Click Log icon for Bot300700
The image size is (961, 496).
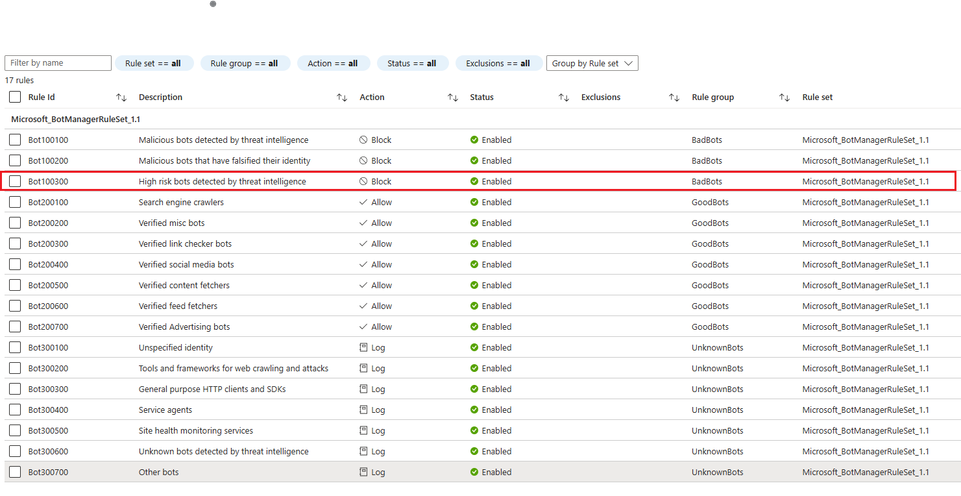[x=363, y=472]
